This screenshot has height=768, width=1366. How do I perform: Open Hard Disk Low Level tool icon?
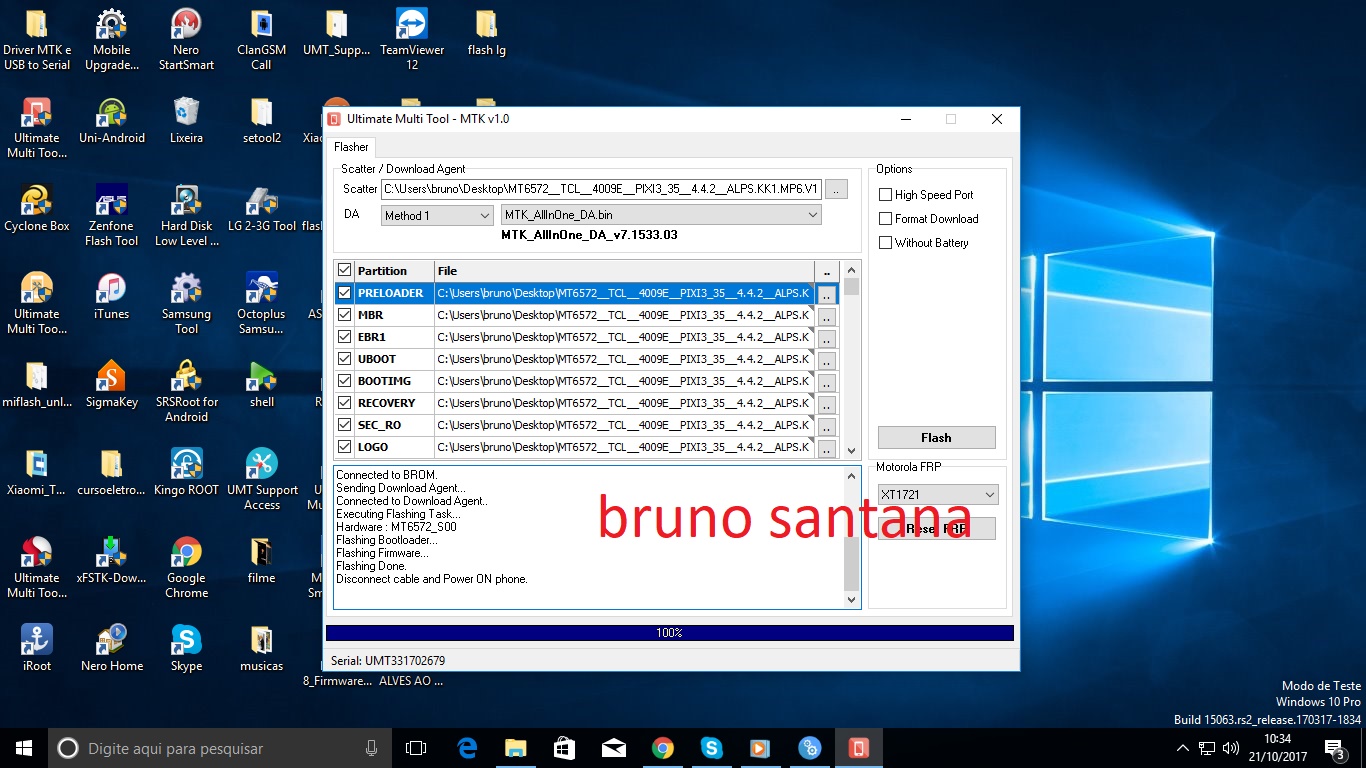(186, 216)
